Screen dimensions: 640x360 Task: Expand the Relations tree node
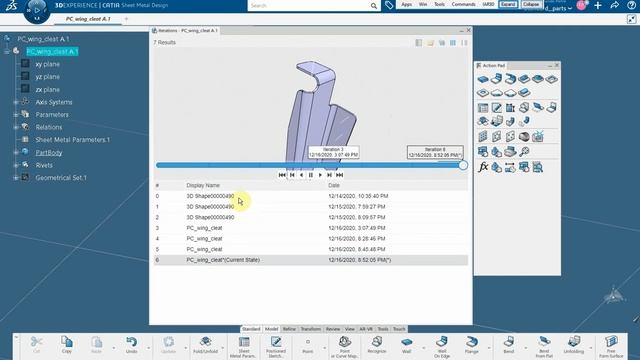coord(16,127)
